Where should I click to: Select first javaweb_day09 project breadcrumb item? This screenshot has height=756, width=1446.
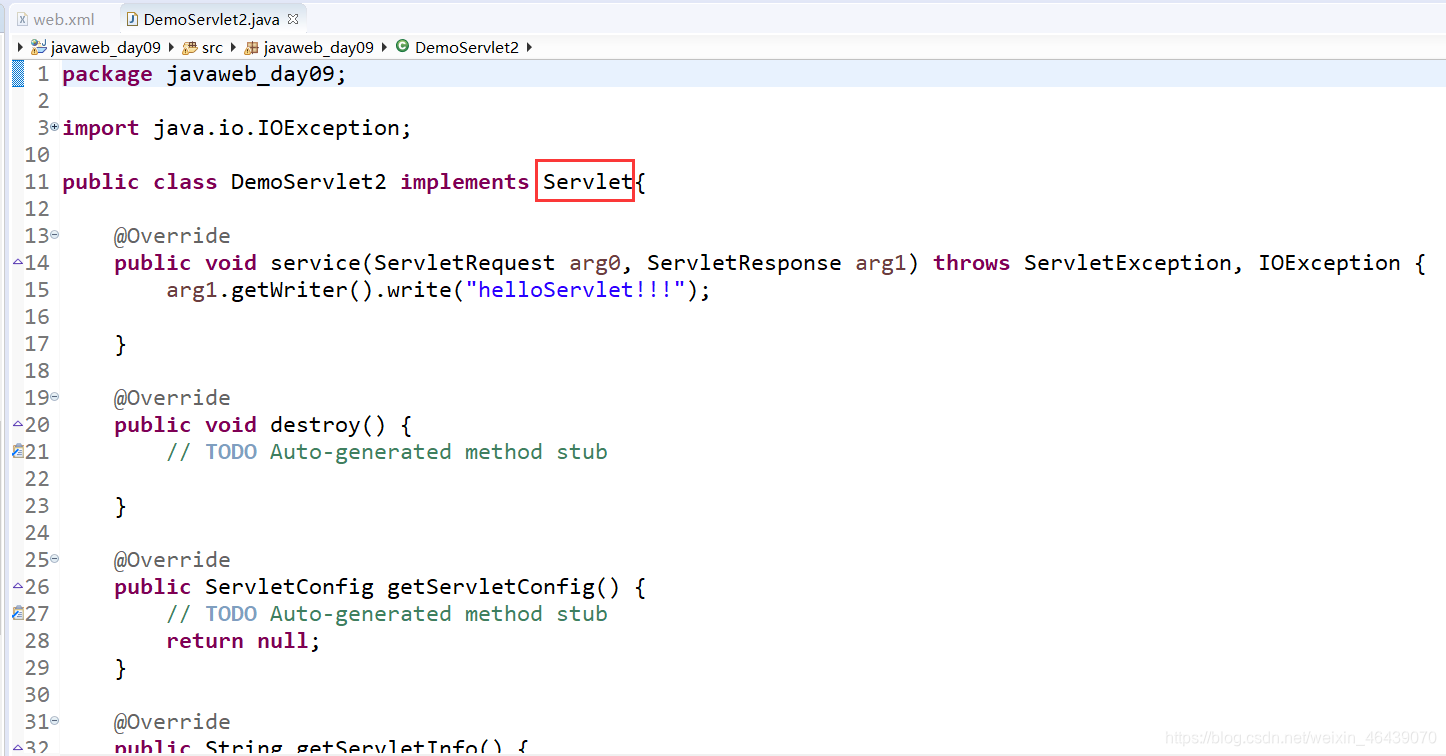tap(105, 47)
